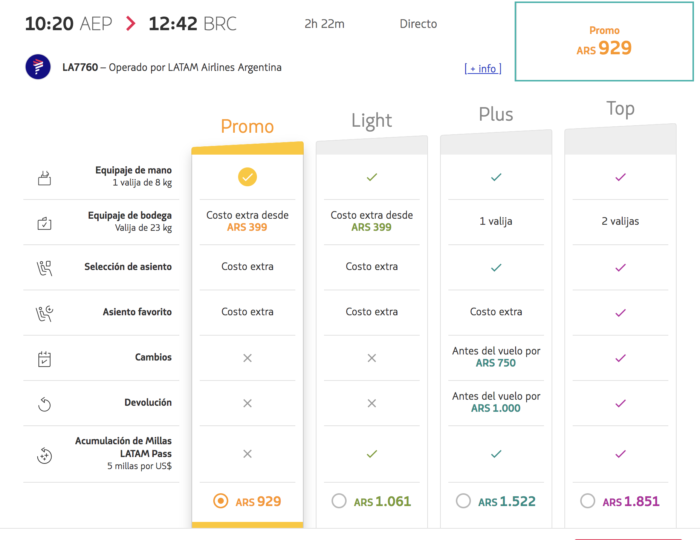Expand flight details with + info link
This screenshot has height=540, width=700.
[x=482, y=69]
